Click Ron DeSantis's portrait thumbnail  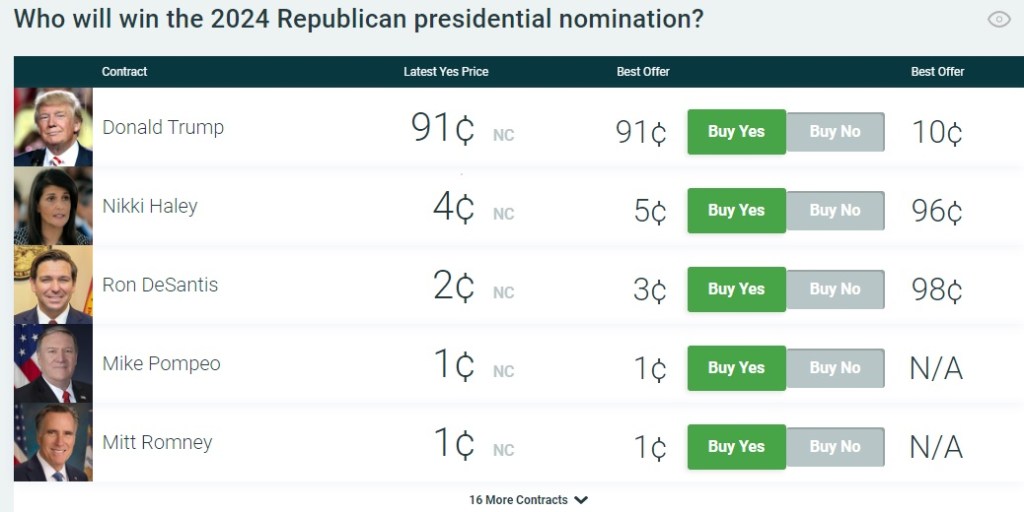(x=53, y=285)
